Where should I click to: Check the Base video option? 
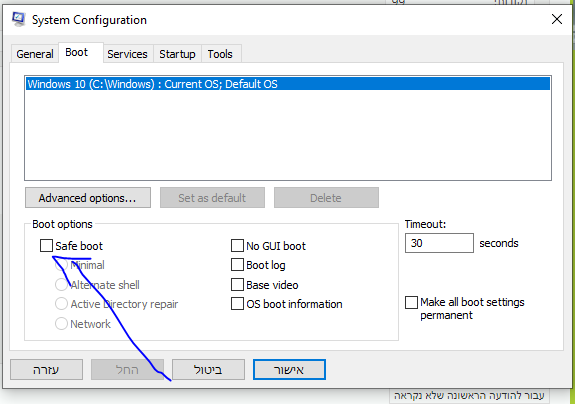point(237,285)
